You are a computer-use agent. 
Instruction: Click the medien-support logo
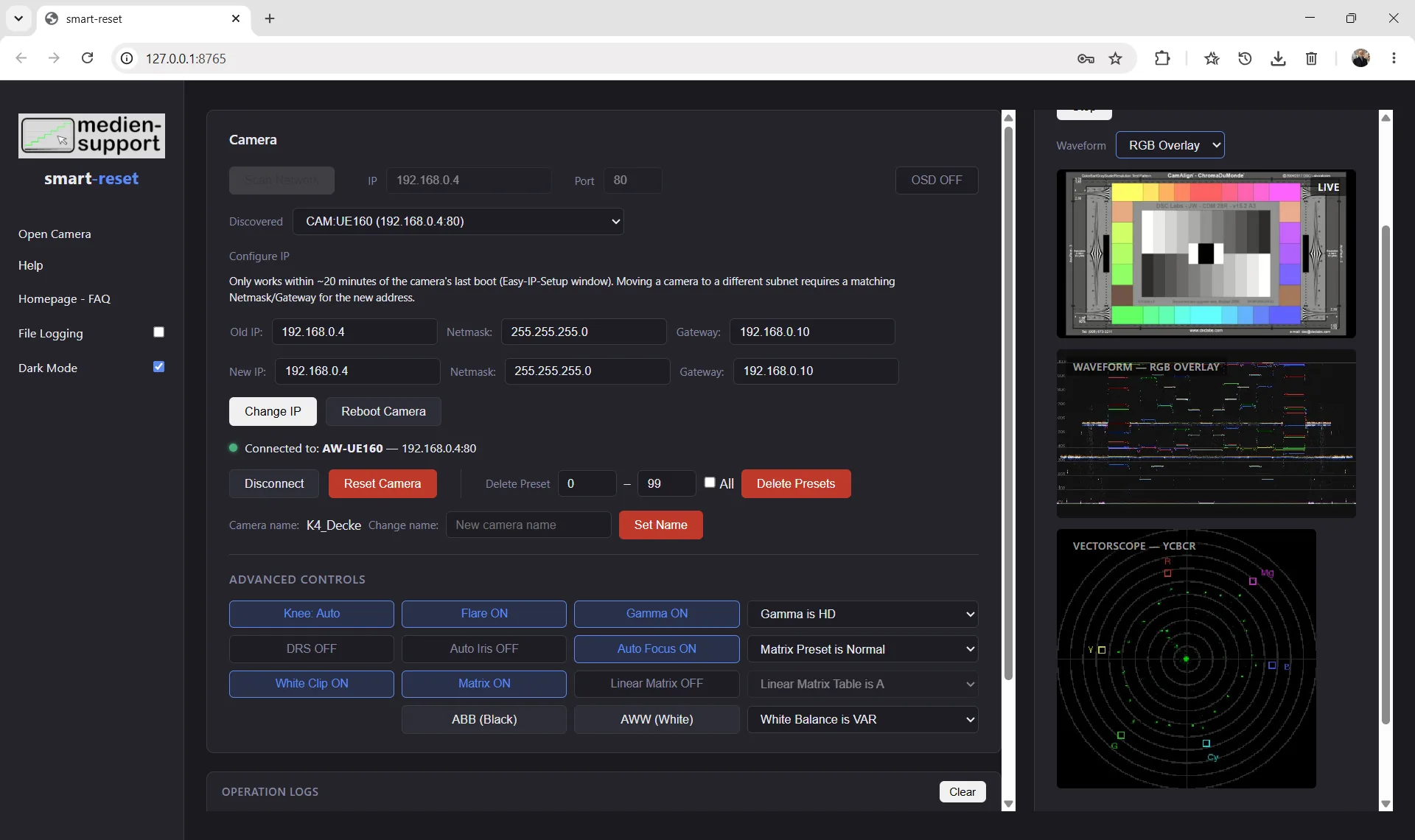point(91,136)
